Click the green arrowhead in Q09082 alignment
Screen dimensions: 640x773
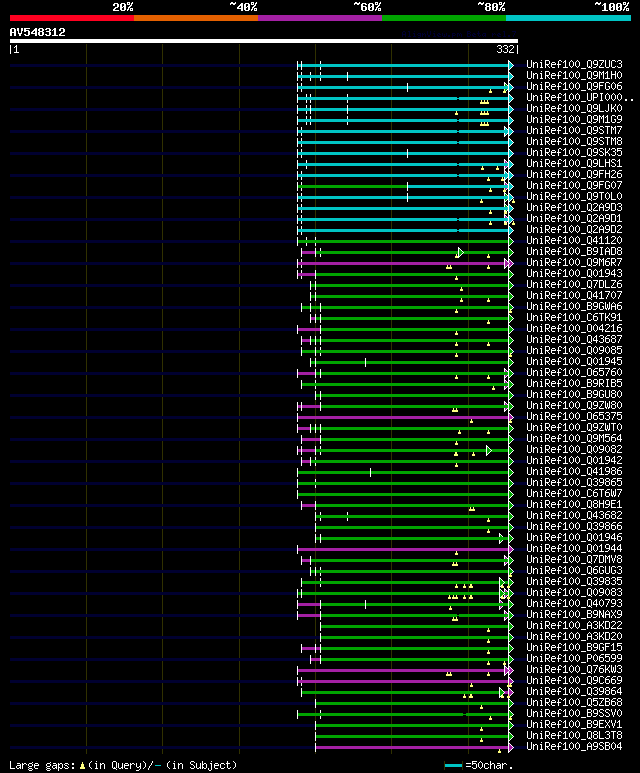pyautogui.click(x=489, y=451)
